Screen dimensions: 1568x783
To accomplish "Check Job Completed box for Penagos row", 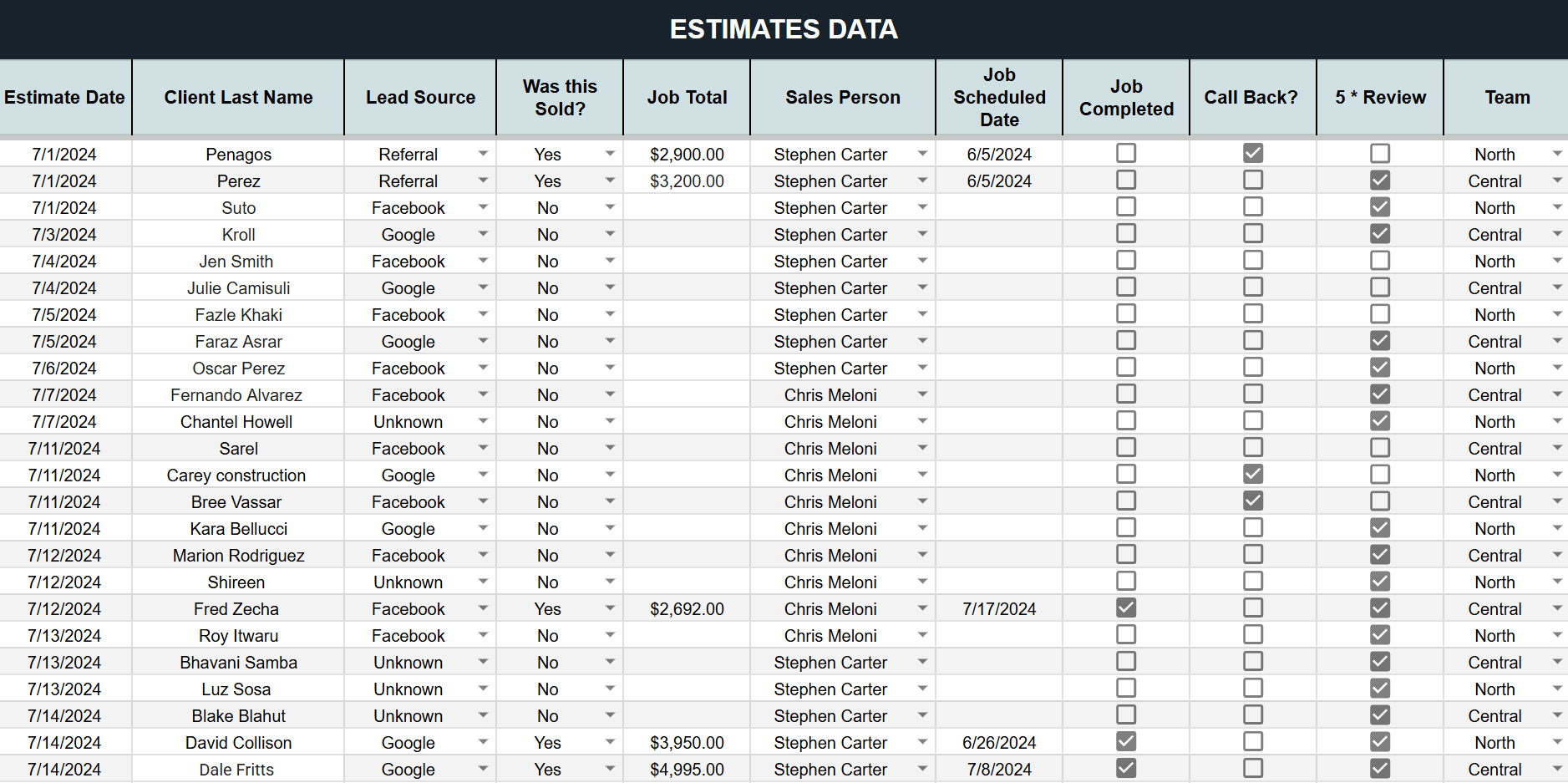I will [1126, 153].
